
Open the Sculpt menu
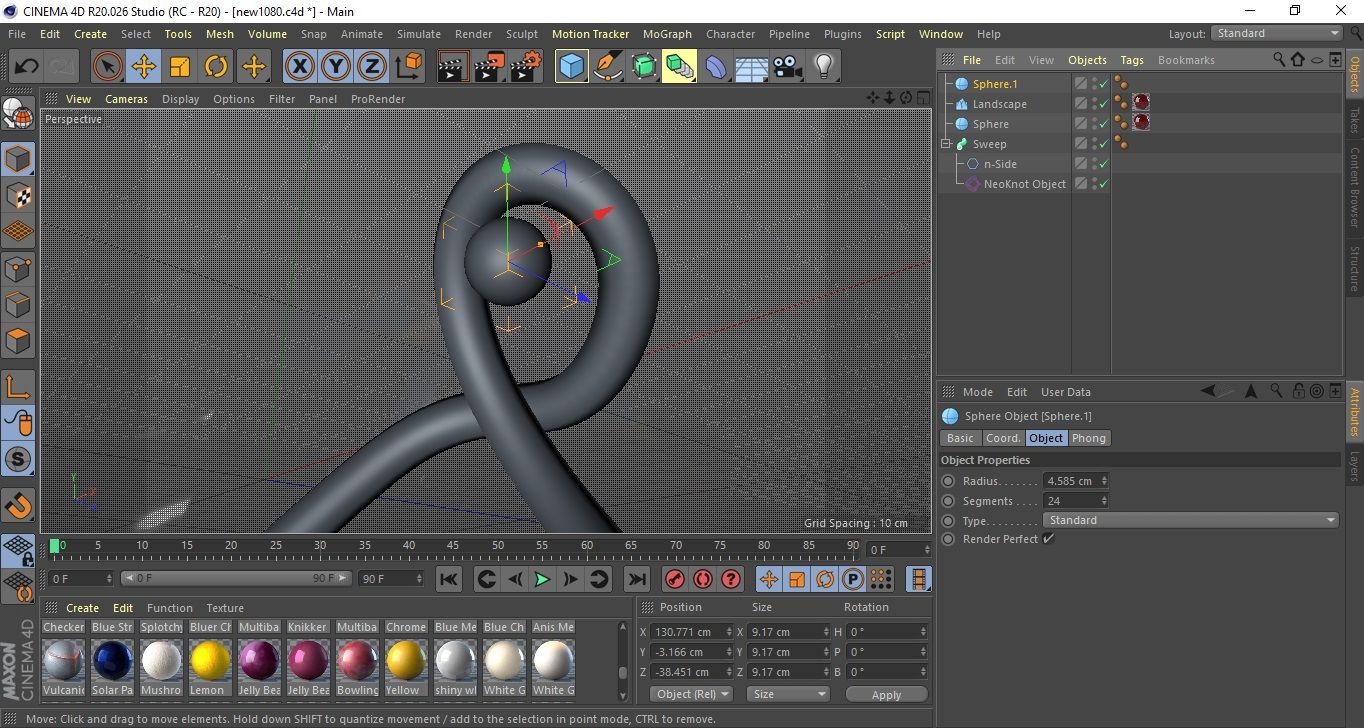521,33
